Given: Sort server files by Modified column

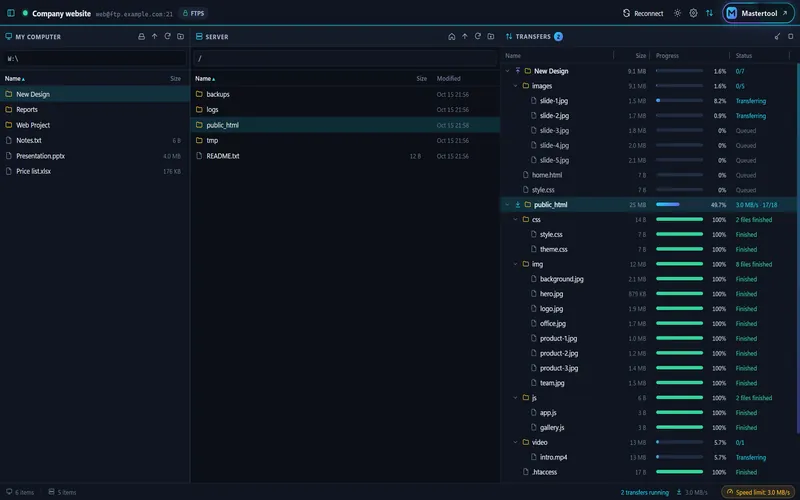Looking at the screenshot, I should (448, 79).
